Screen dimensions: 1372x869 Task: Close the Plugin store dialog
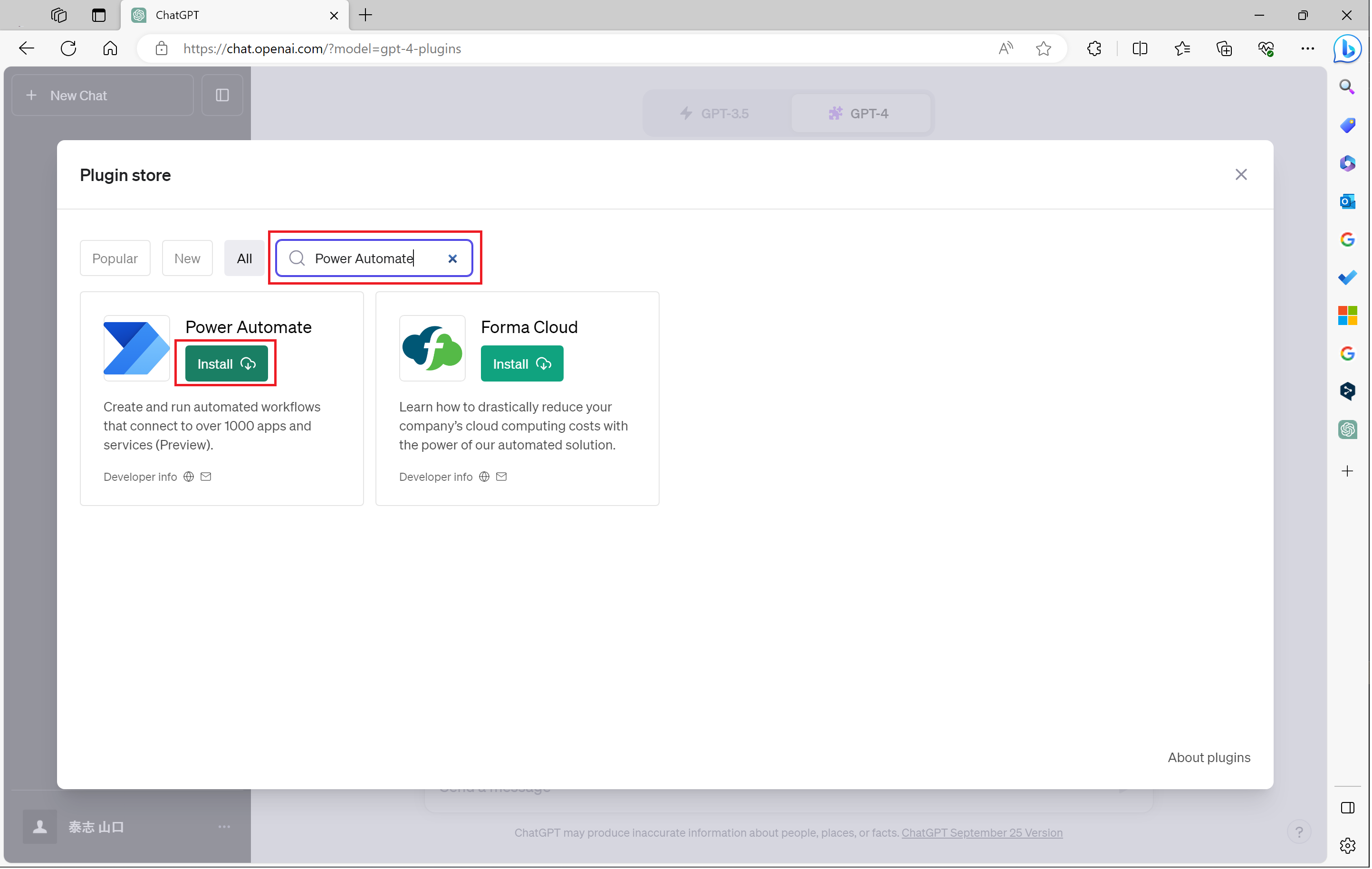(x=1241, y=174)
